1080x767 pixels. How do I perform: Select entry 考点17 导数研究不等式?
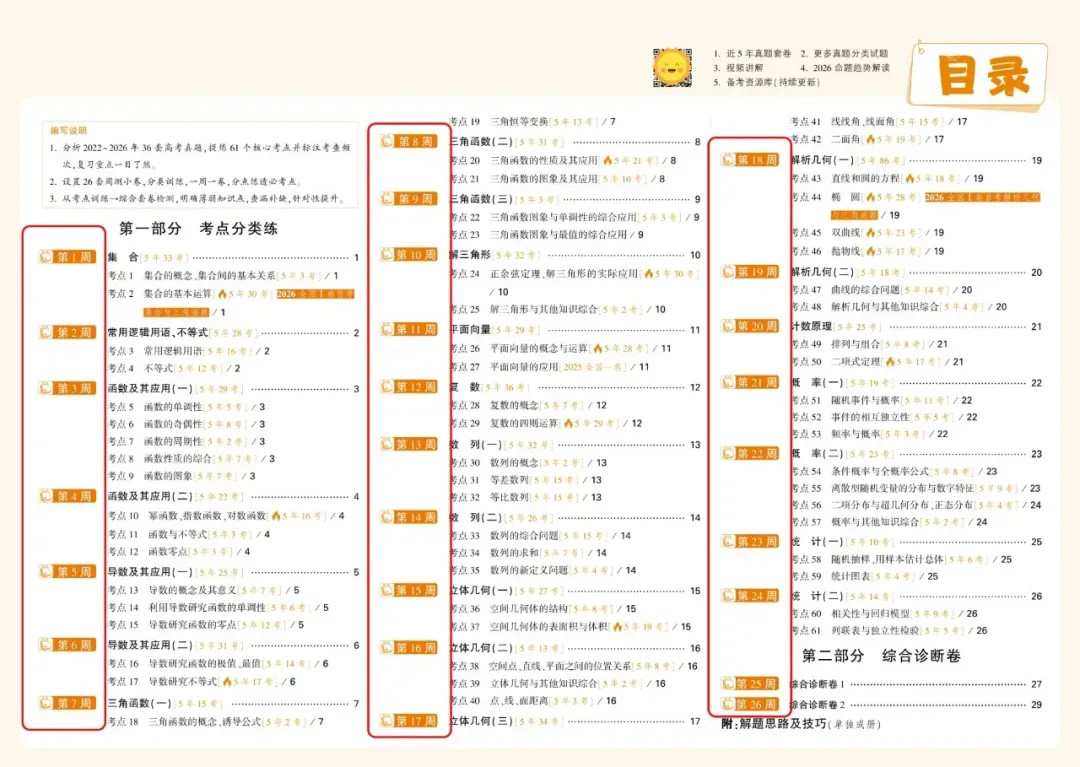tap(202, 682)
